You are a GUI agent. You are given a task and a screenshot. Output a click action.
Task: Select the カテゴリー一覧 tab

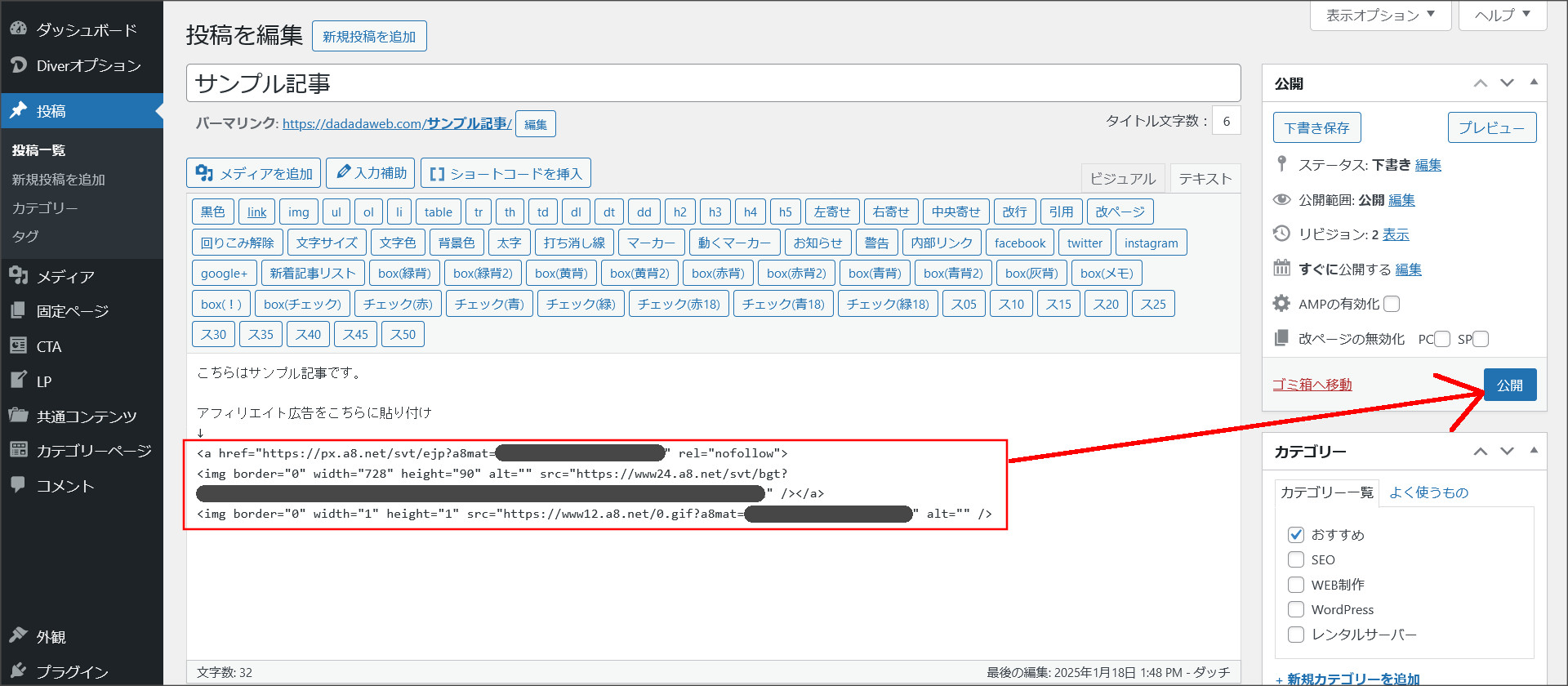(x=1327, y=492)
